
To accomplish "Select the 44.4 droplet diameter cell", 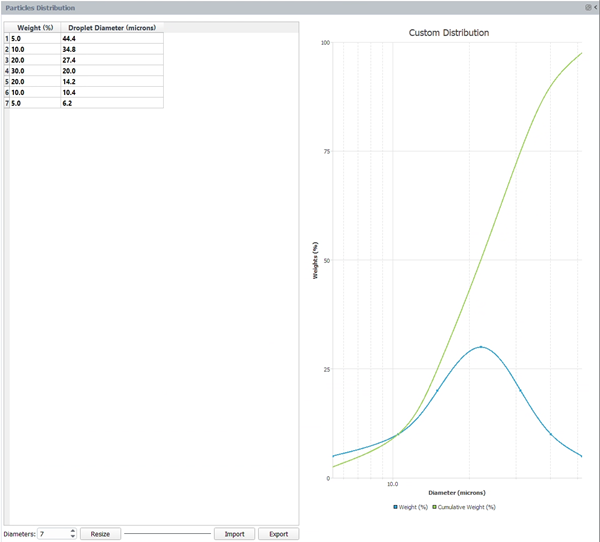I will (x=111, y=38).
